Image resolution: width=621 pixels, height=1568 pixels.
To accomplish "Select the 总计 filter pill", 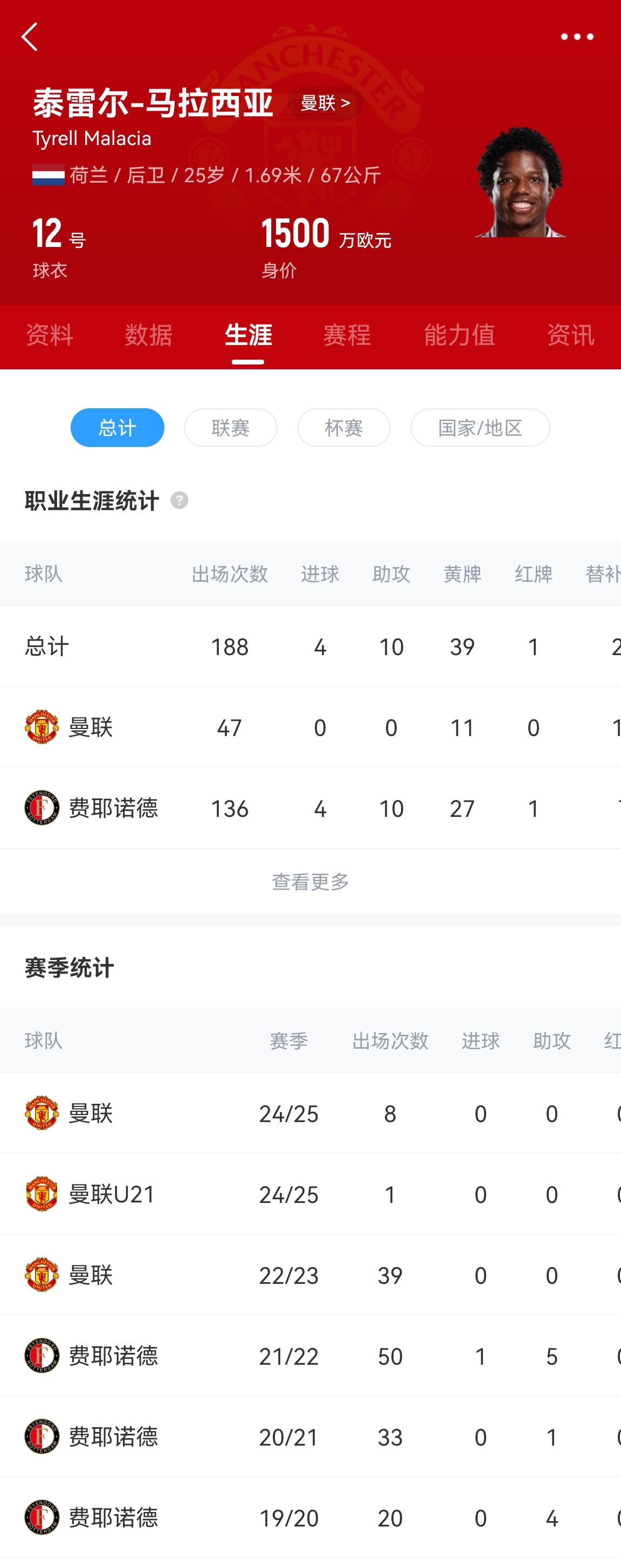I will coord(118,427).
